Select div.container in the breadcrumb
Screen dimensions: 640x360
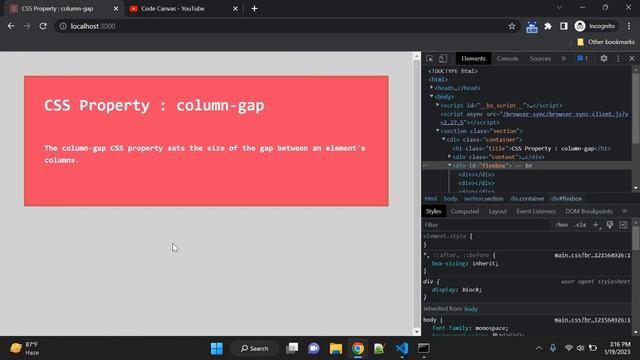[x=527, y=199]
